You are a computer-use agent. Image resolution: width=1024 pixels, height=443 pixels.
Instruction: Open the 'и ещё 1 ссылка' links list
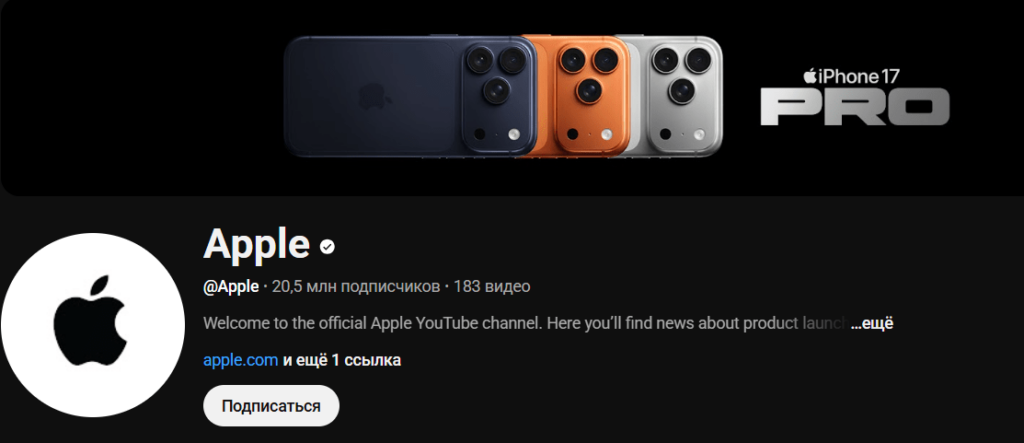[x=342, y=360]
